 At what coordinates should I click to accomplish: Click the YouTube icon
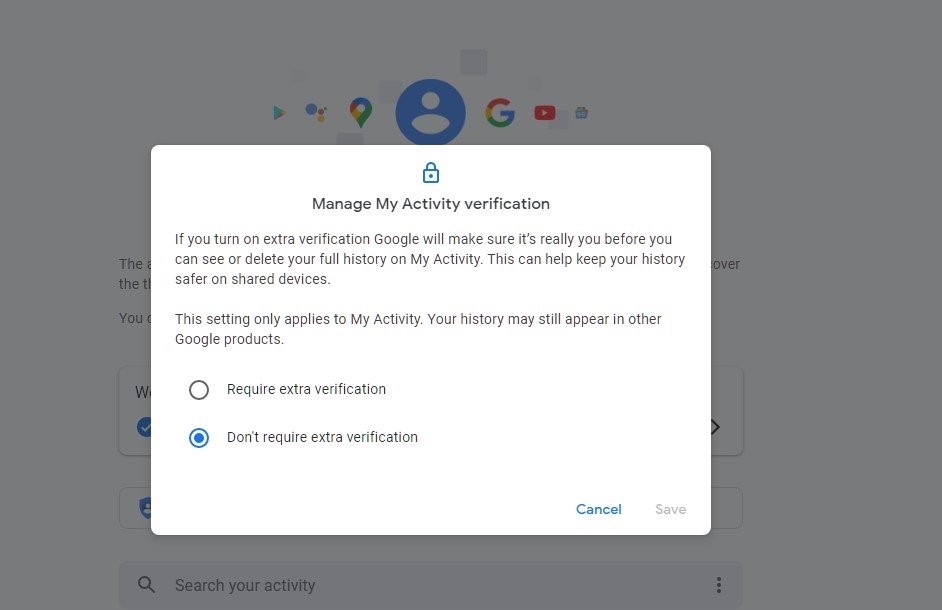pyautogui.click(x=545, y=112)
